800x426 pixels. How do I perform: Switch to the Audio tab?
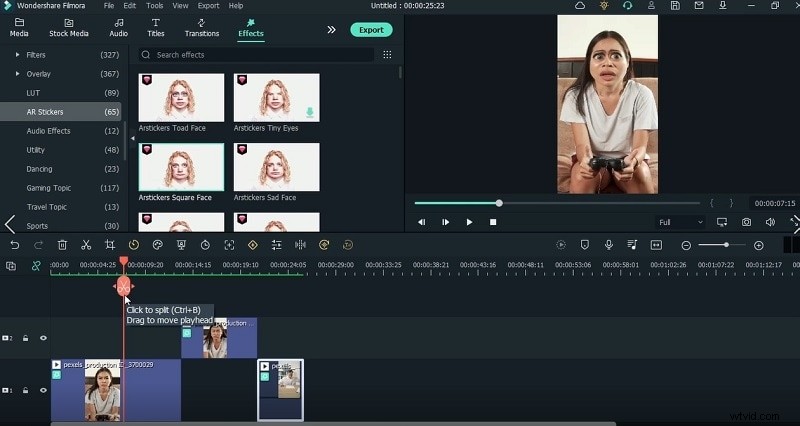118,28
